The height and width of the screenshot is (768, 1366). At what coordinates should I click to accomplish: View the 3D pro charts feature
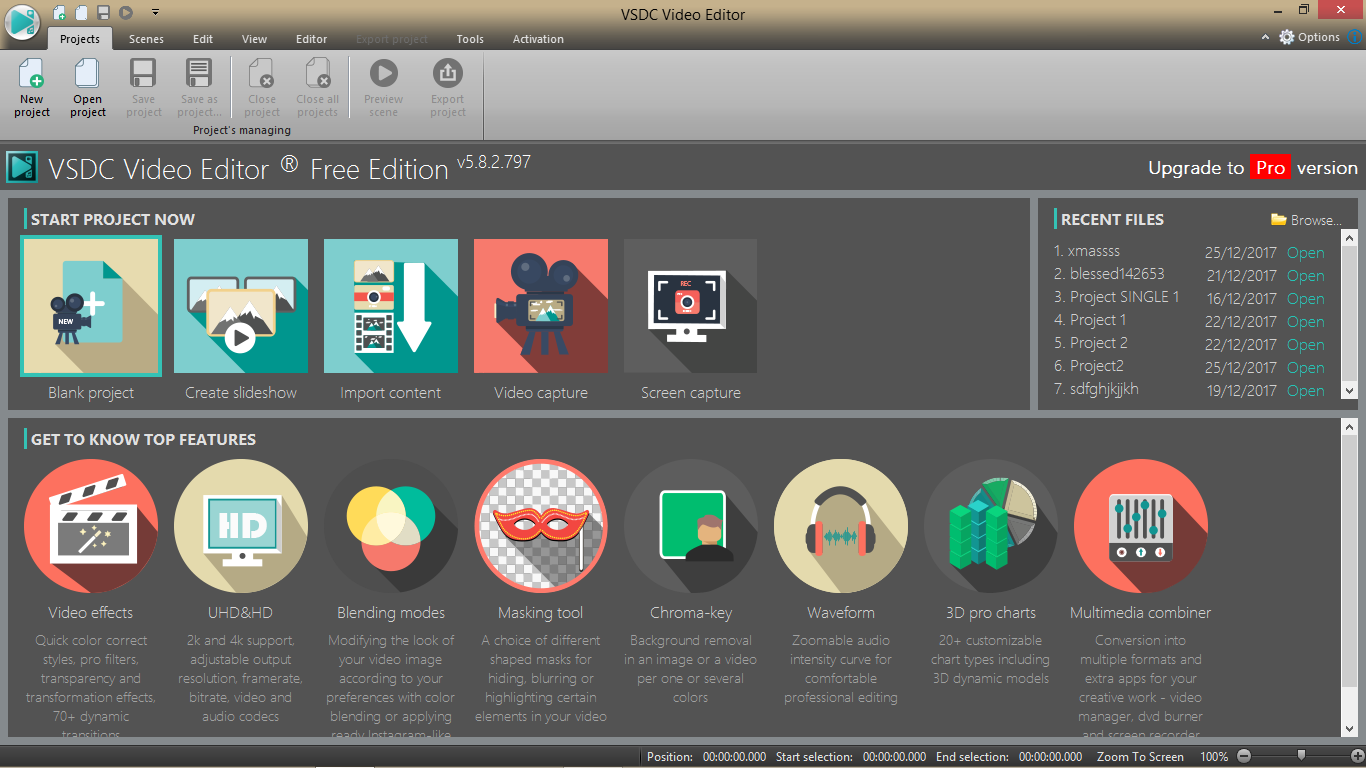point(990,525)
